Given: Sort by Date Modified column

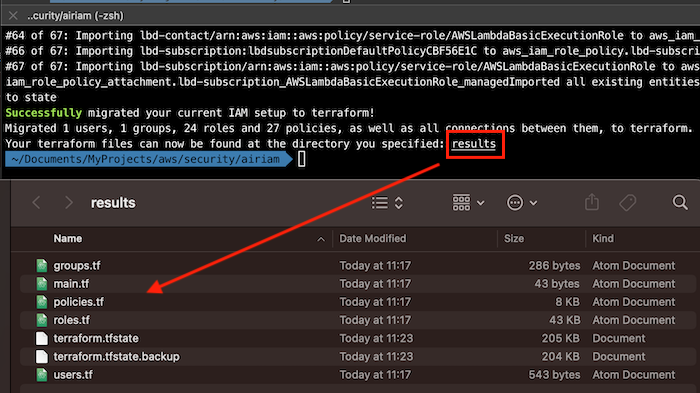Looking at the screenshot, I should (373, 238).
